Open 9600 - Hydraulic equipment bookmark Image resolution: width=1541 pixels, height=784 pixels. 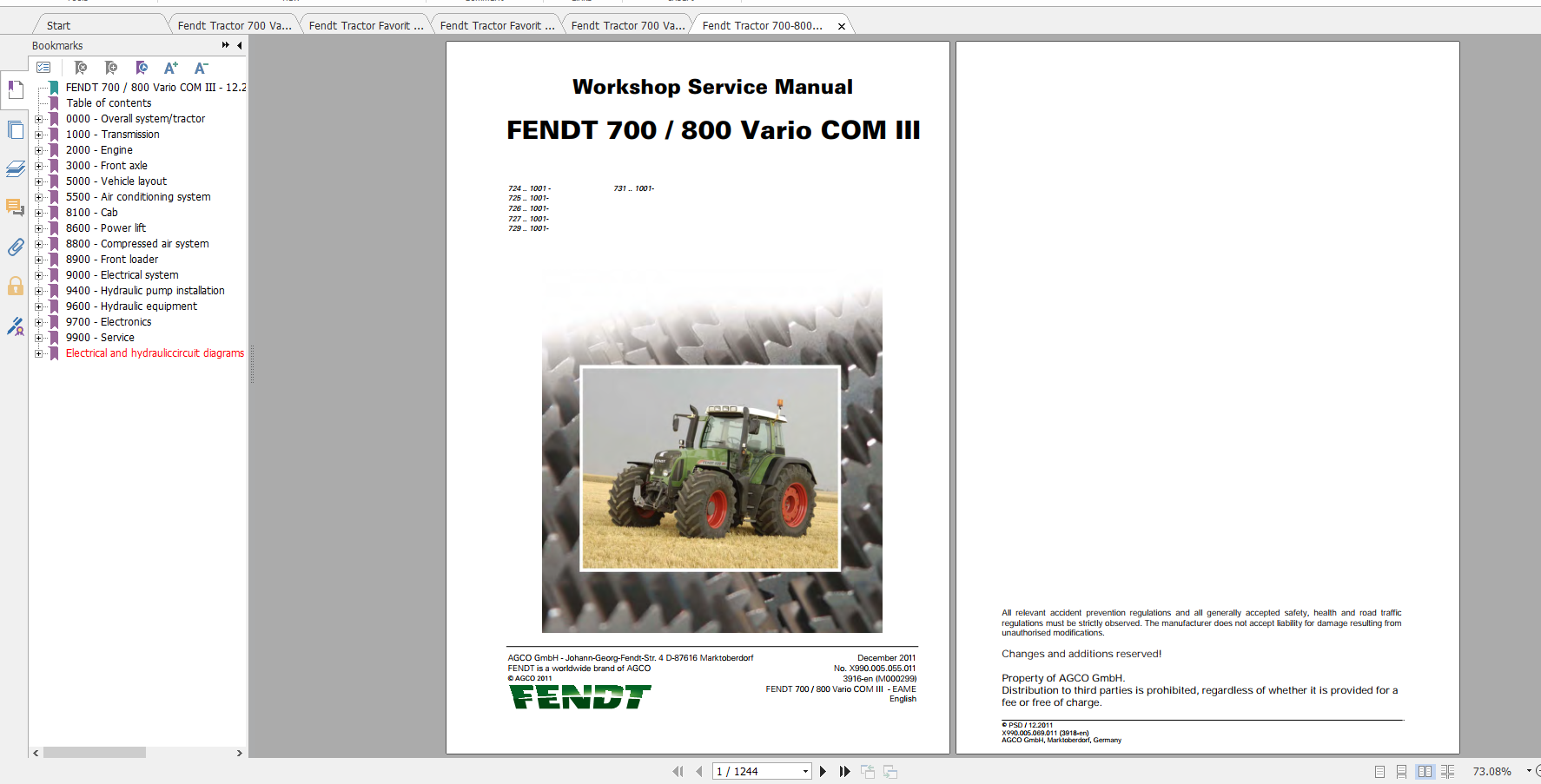tap(131, 306)
